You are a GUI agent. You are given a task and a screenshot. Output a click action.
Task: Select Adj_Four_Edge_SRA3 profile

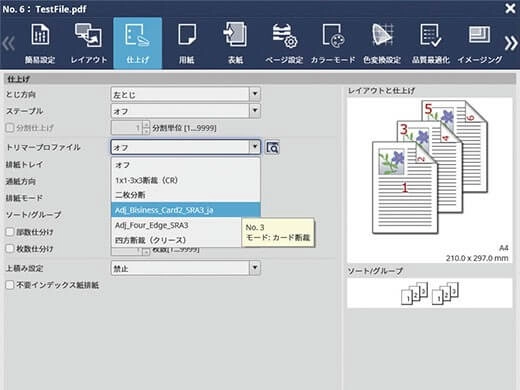[177, 225]
